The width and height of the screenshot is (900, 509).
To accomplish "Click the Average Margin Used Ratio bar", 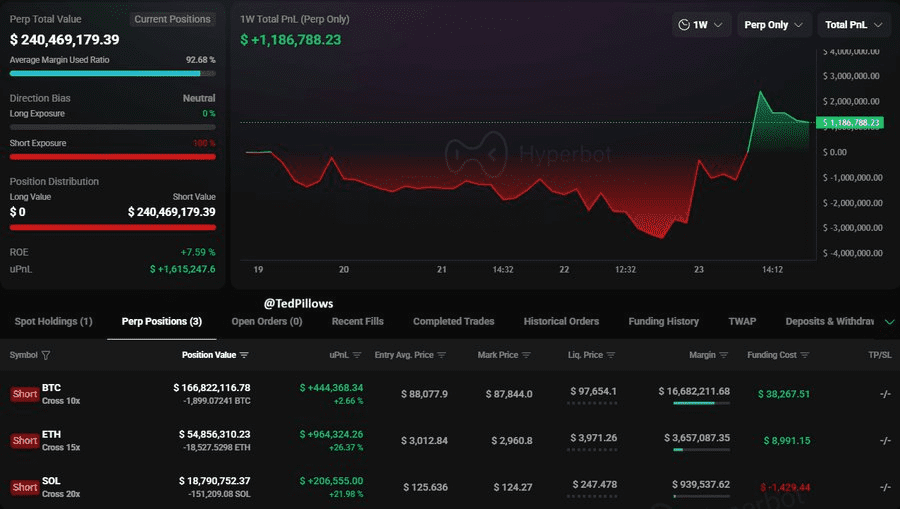I will tap(112, 73).
